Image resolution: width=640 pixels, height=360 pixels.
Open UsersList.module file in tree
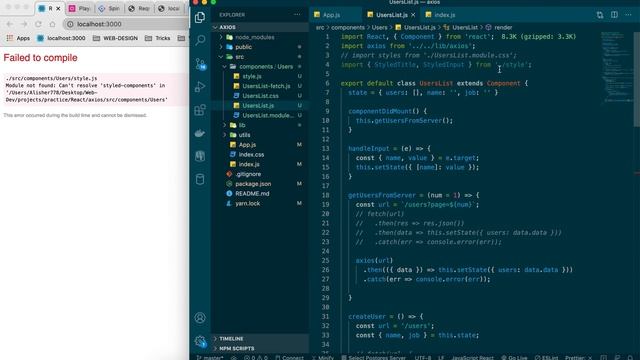[260, 116]
